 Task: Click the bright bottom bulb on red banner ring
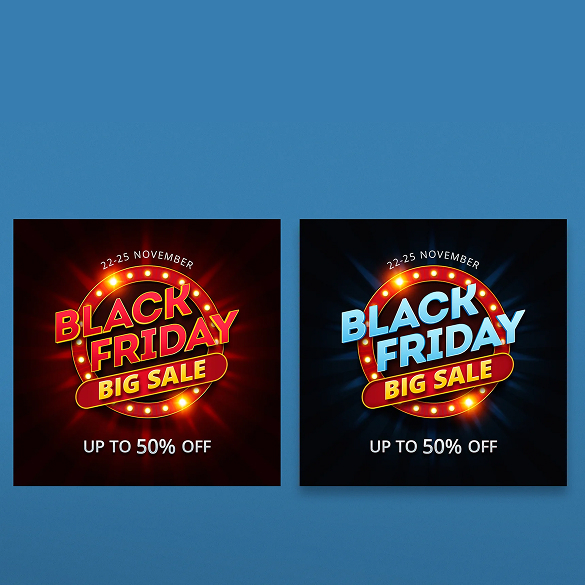[182, 402]
